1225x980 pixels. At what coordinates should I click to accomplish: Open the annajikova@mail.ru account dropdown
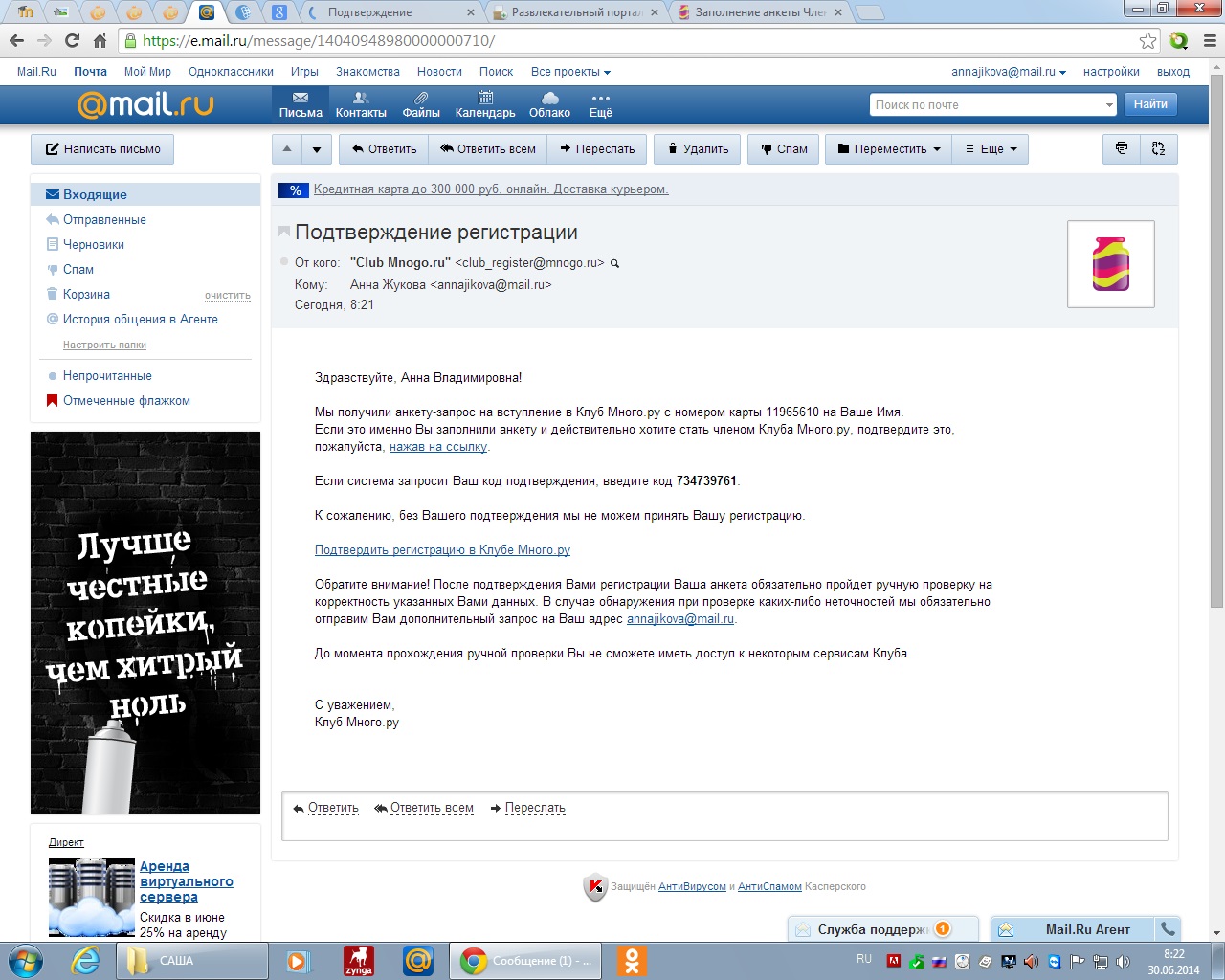pyautogui.click(x=1009, y=72)
